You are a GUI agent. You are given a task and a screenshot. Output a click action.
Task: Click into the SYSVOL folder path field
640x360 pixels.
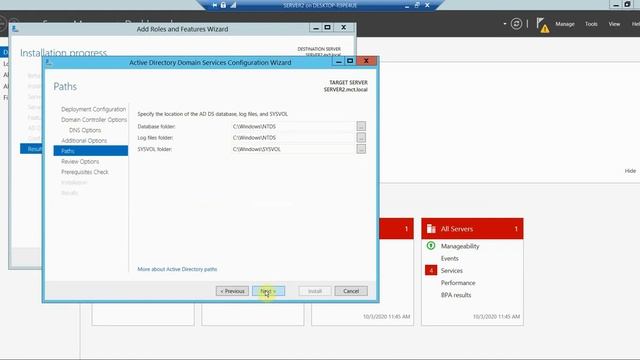point(293,149)
